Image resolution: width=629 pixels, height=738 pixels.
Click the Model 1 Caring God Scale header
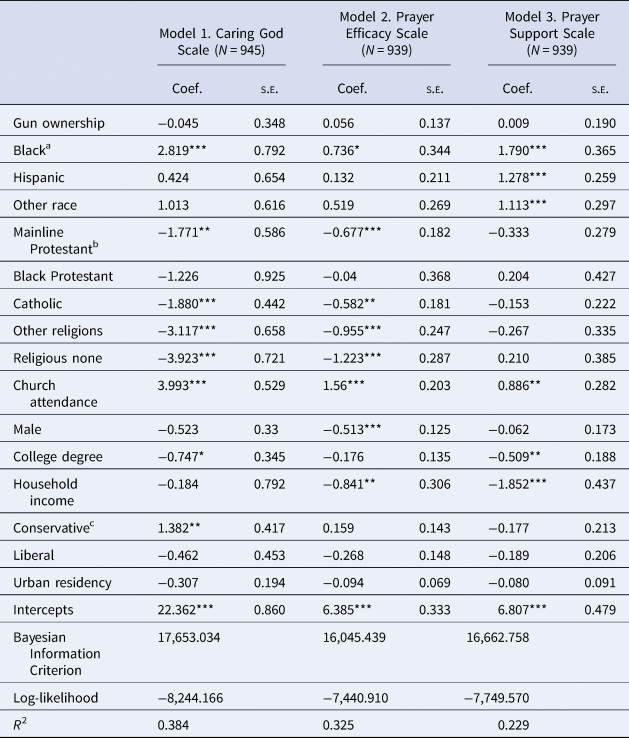[220, 38]
